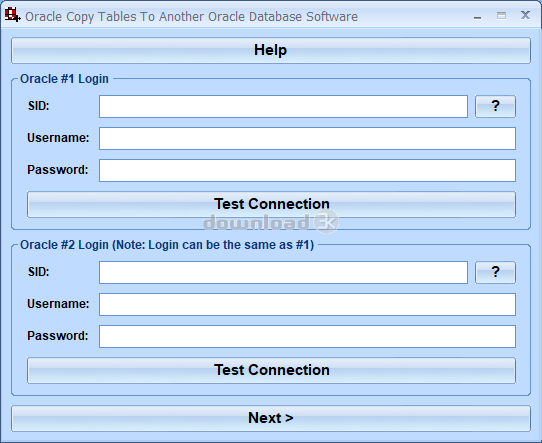Image resolution: width=542 pixels, height=443 pixels.
Task: Click the download3k watermark logo
Action: [271, 222]
